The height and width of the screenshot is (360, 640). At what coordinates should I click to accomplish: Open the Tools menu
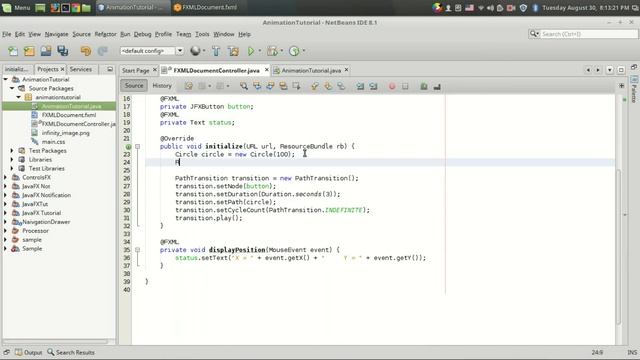(202, 34)
